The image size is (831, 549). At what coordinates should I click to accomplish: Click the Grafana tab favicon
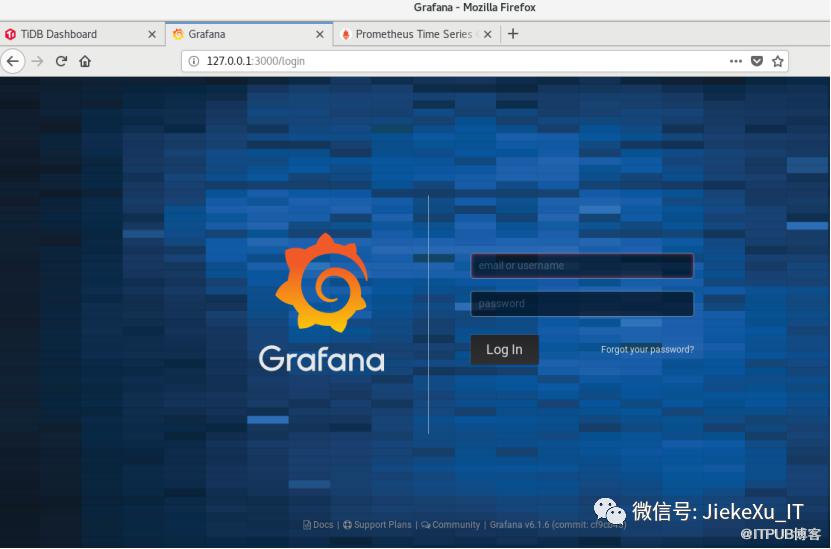coord(179,34)
